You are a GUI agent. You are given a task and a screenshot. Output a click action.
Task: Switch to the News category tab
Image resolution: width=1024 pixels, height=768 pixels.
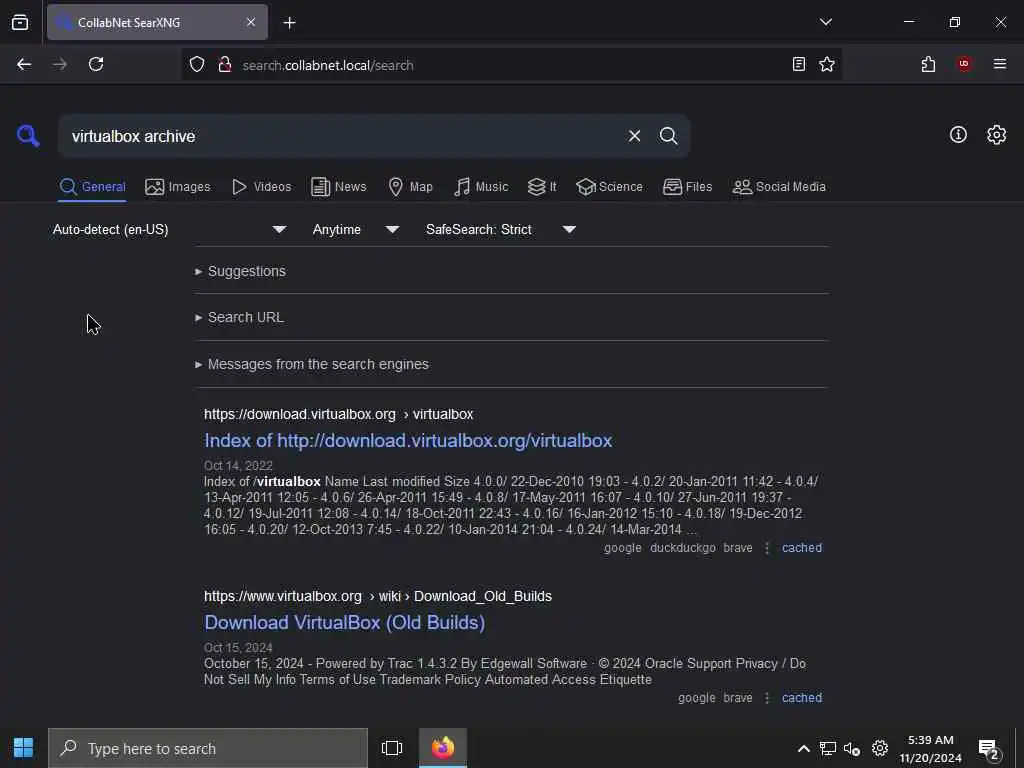pos(339,187)
